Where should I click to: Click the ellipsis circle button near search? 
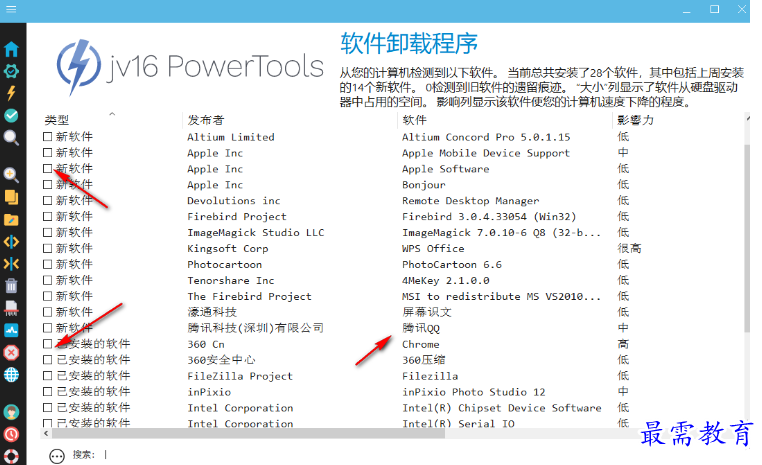57,456
